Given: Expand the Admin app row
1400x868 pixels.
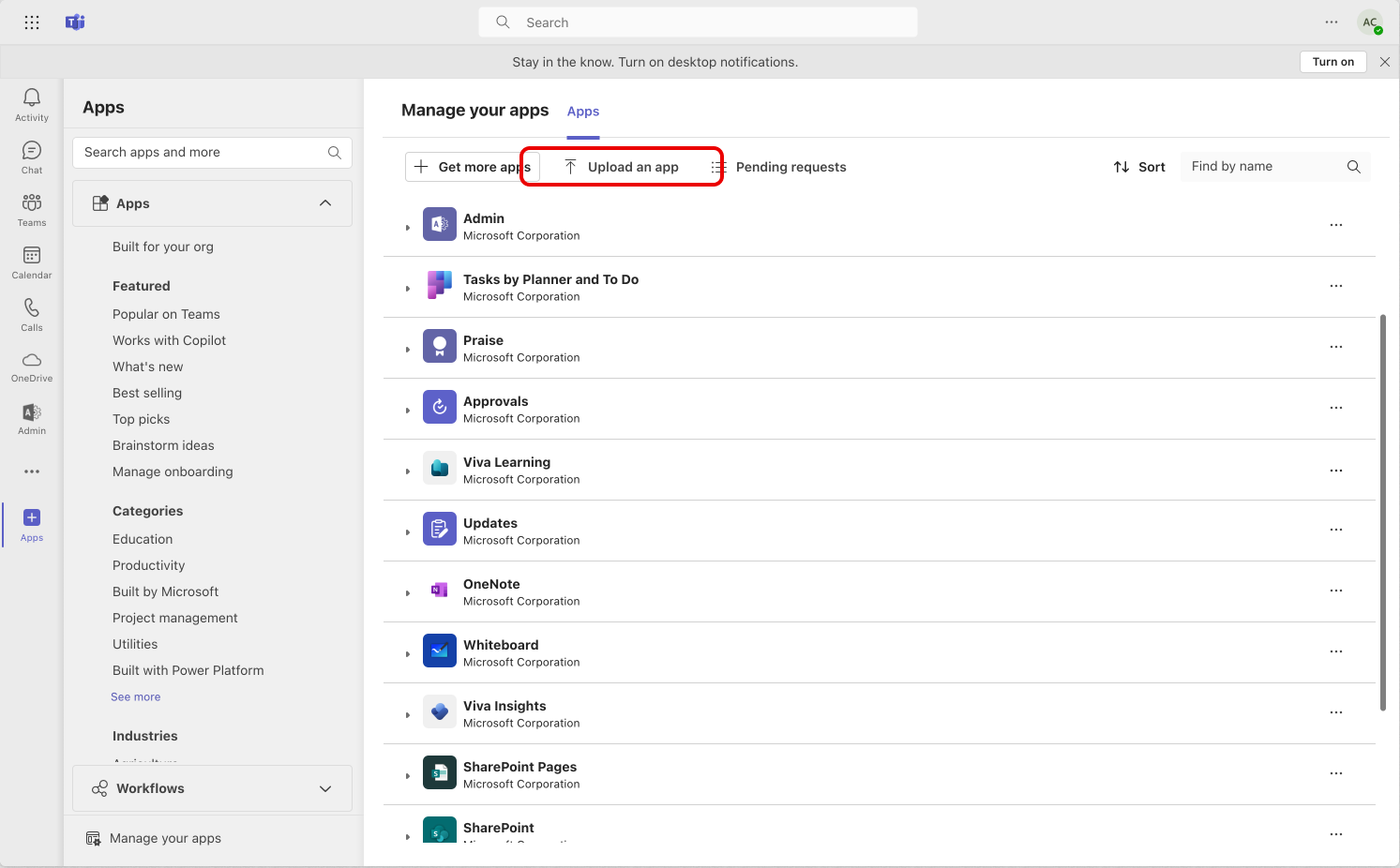Looking at the screenshot, I should 408,228.
